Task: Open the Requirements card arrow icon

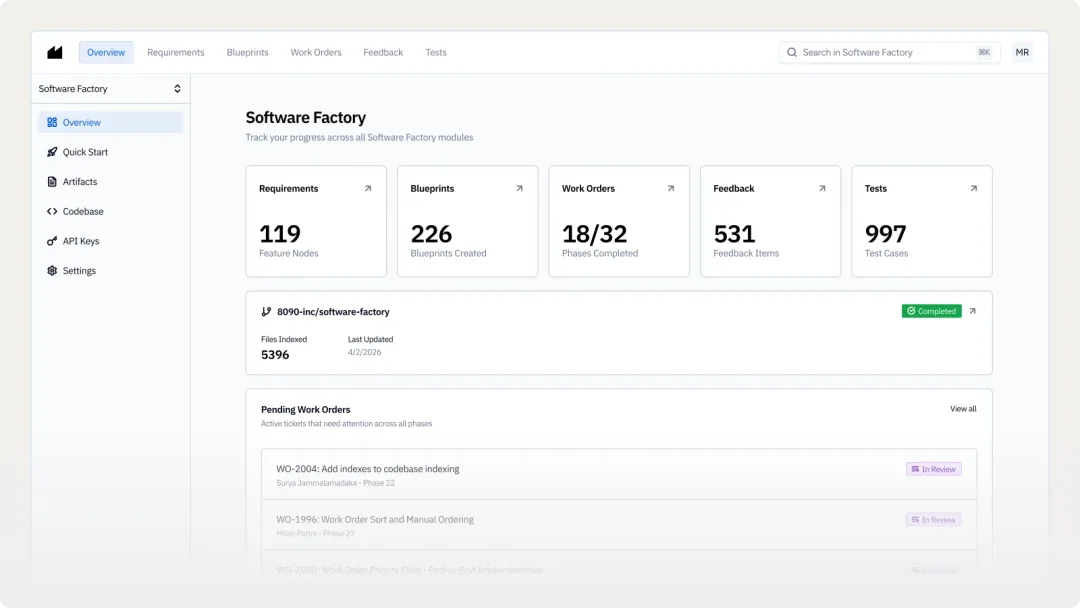Action: (368, 188)
